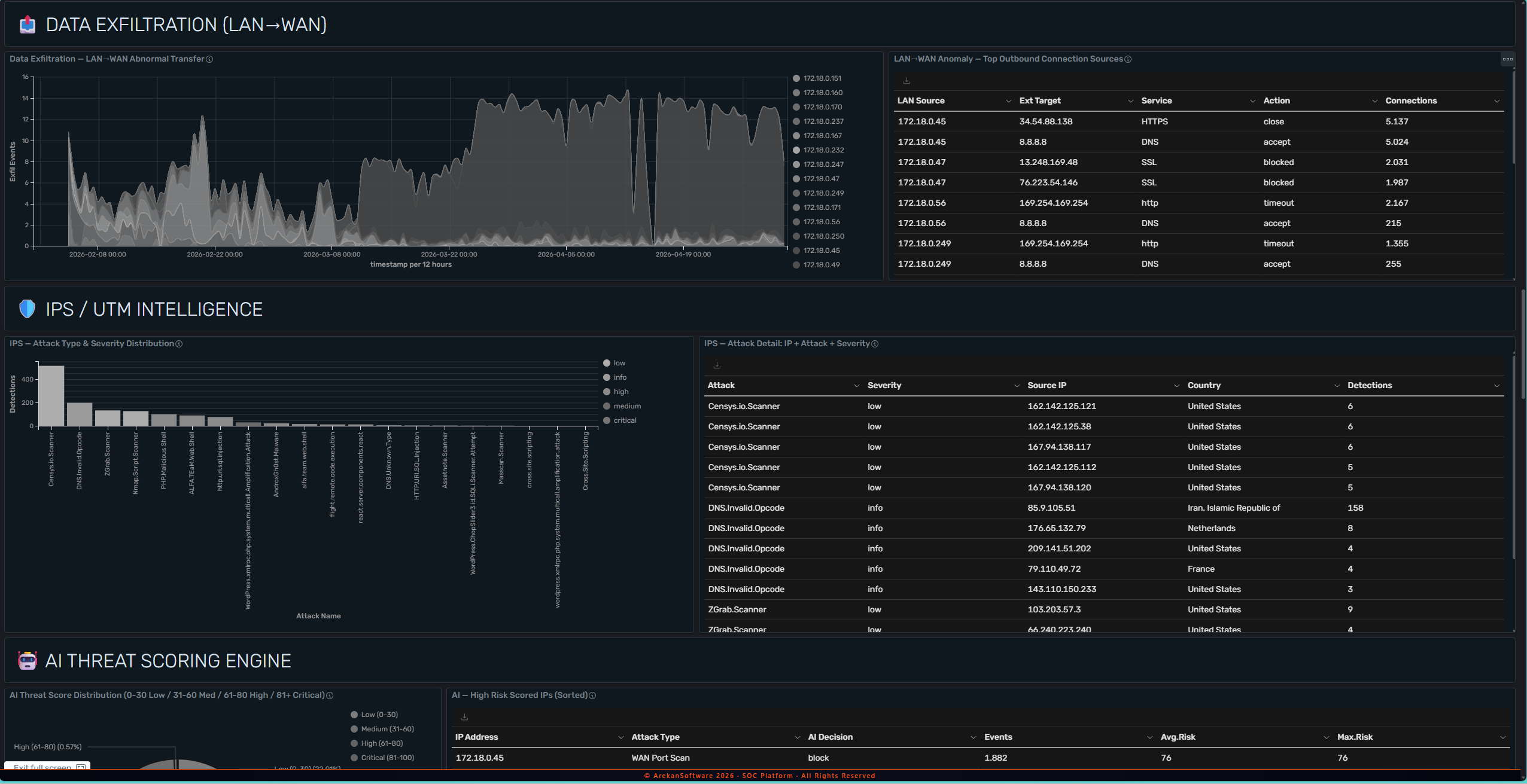Open the LAN Source column dropdown chevron

click(1009, 101)
